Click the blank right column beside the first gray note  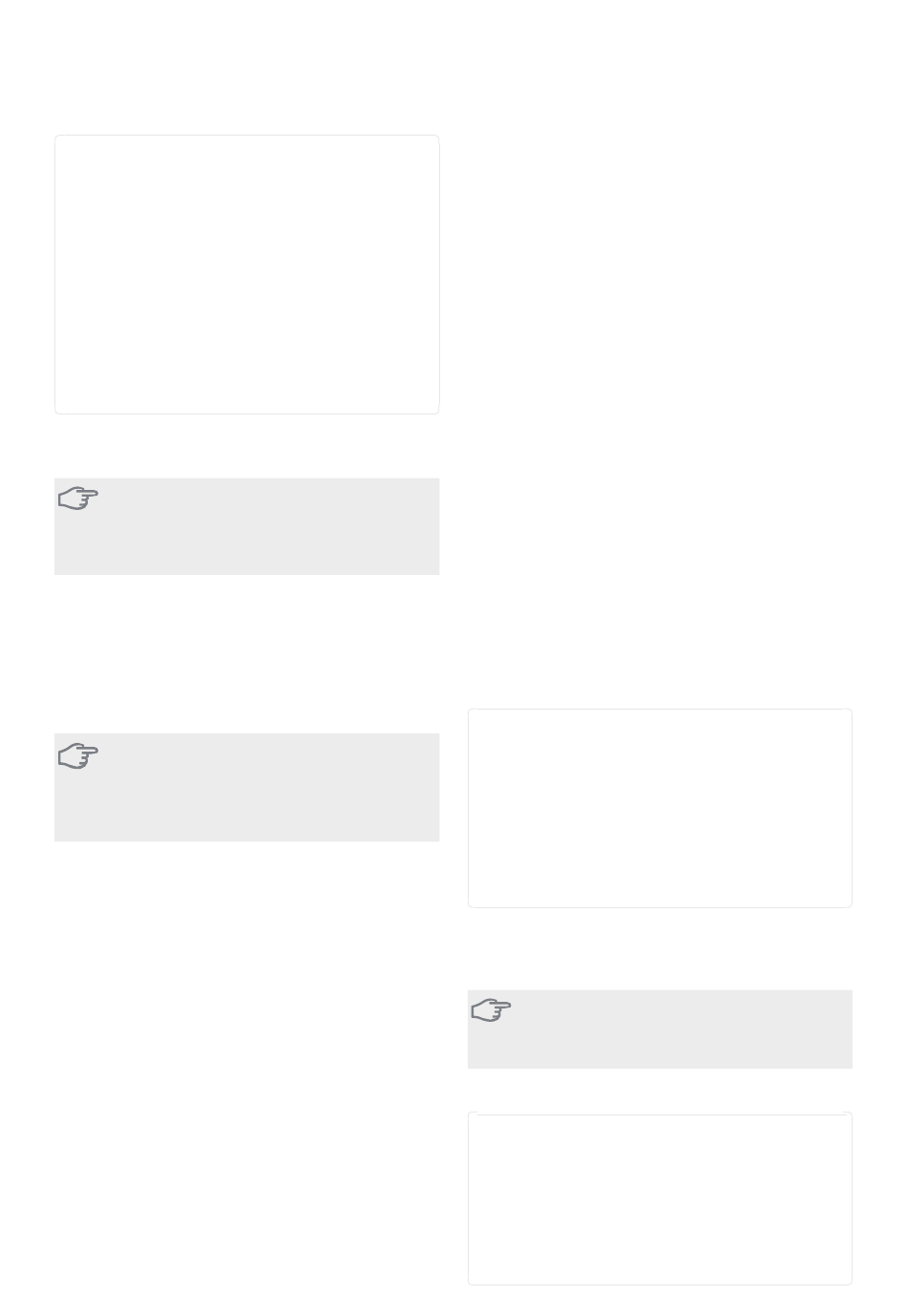coord(660,526)
